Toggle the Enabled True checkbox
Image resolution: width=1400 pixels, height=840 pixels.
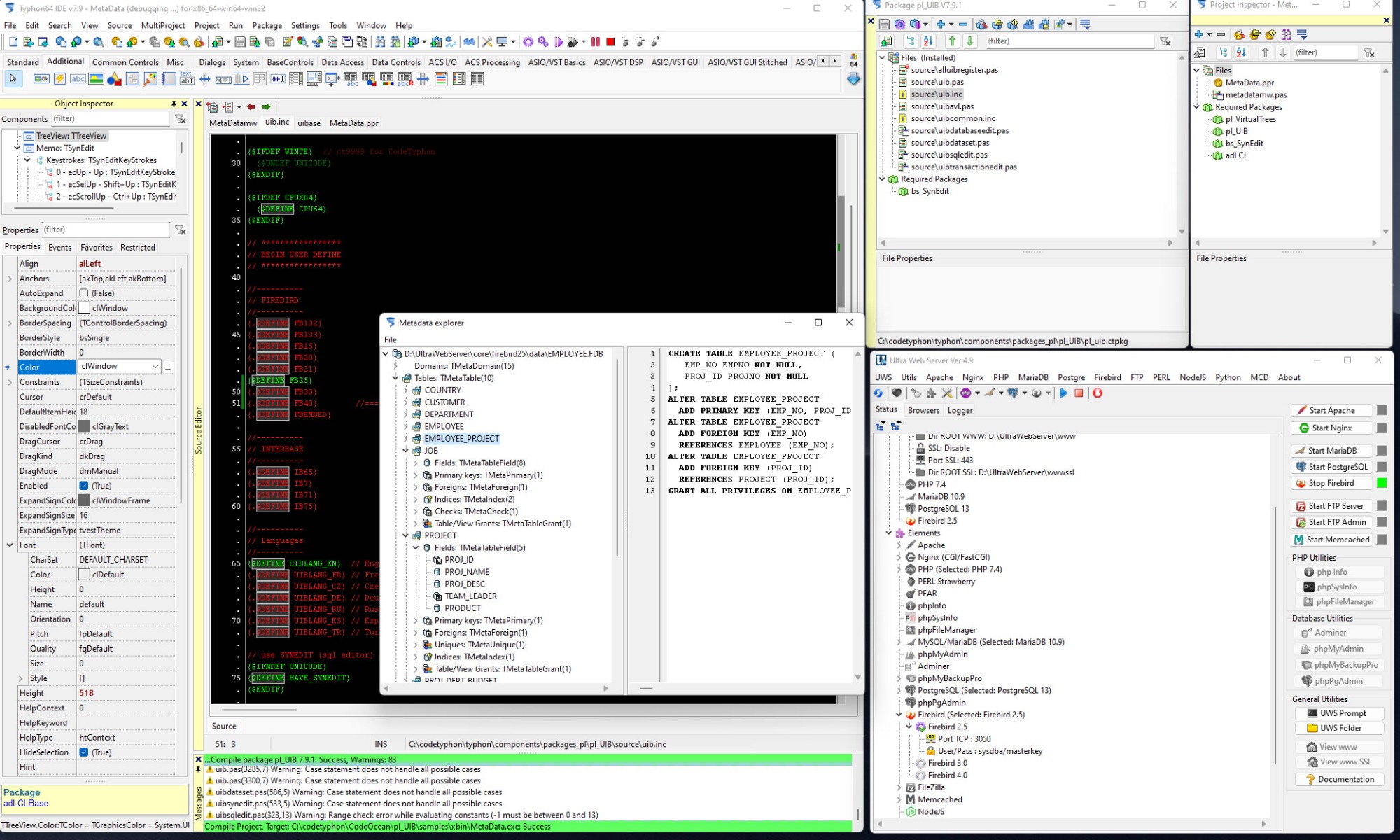point(84,486)
